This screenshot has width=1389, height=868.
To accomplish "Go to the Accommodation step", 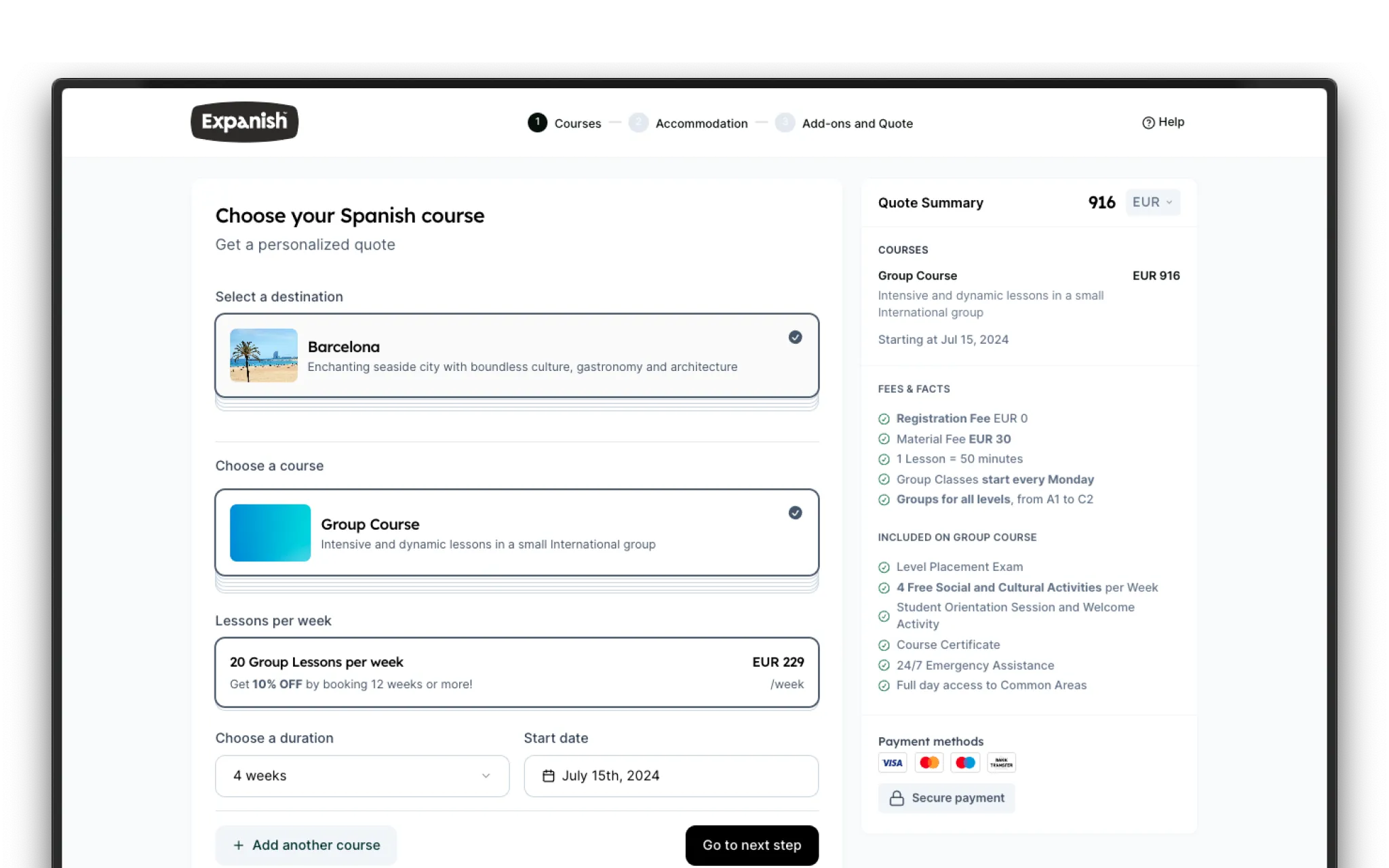I will (701, 123).
